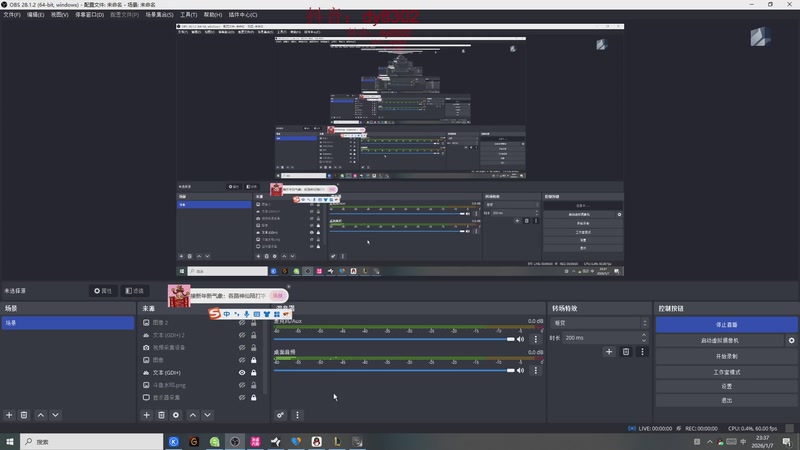Lock the 图像 2 source
This screenshot has width=800, height=450.
coord(254,322)
